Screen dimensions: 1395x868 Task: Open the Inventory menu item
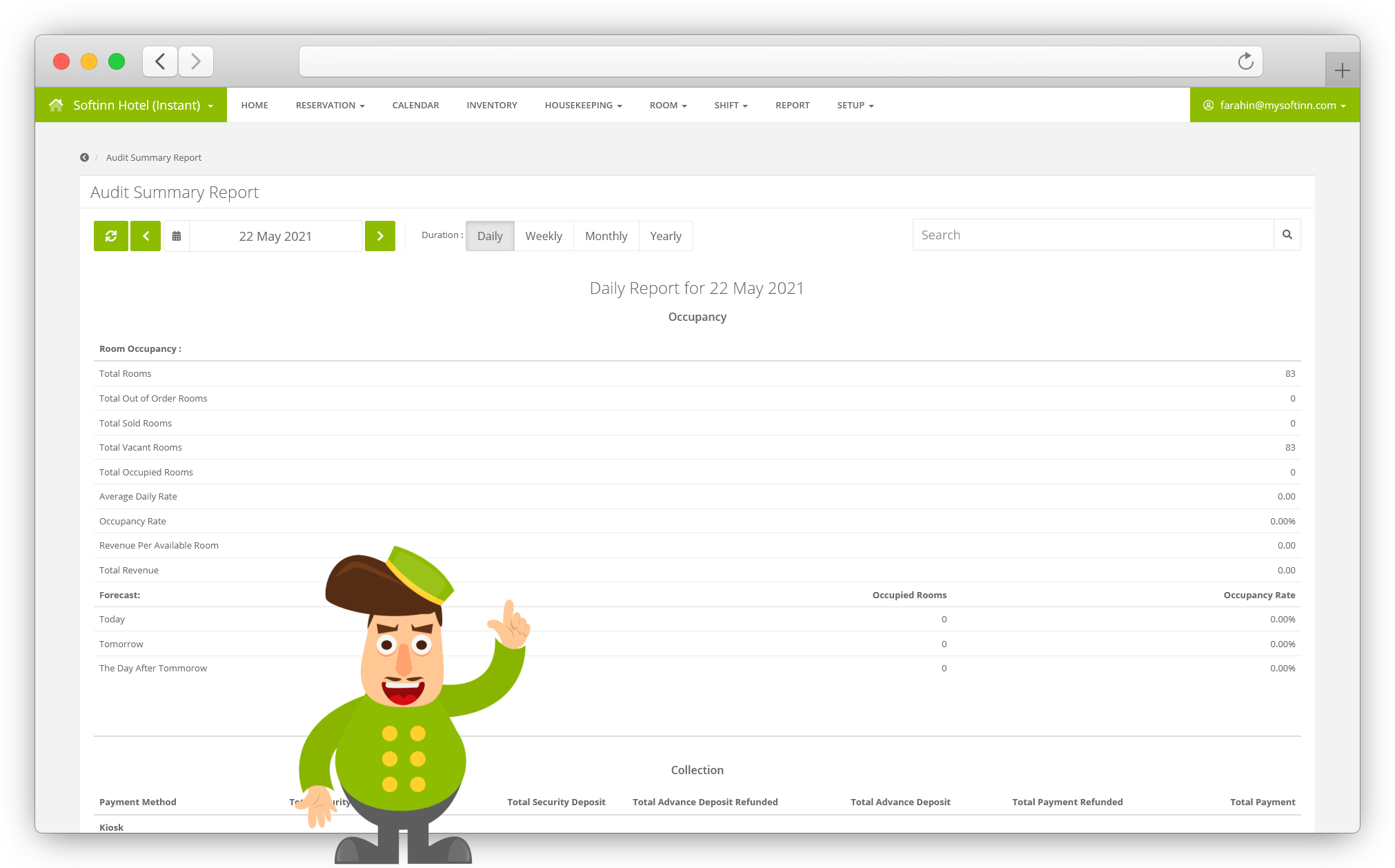click(492, 105)
